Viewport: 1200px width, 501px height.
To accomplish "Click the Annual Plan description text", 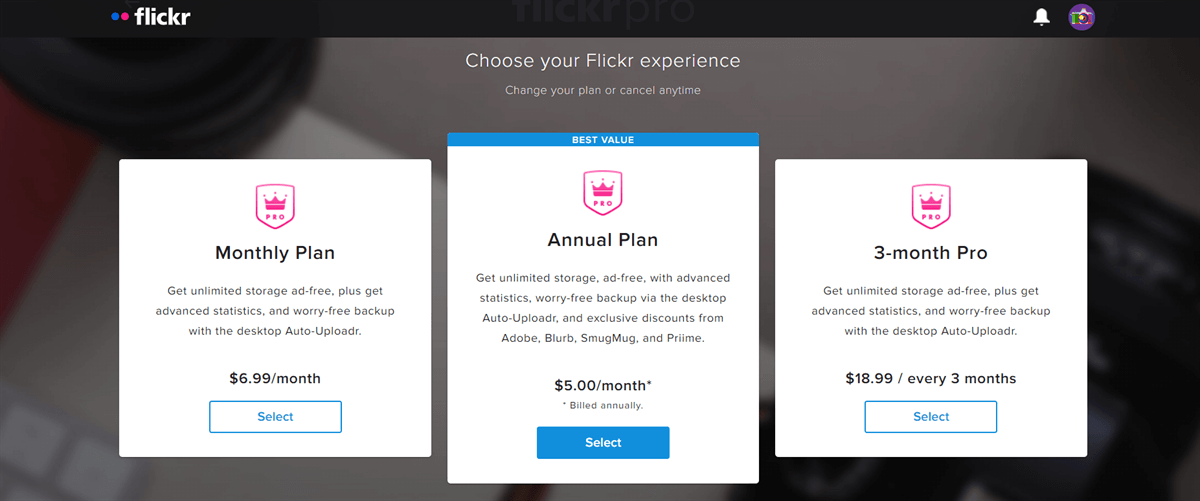I will pyautogui.click(x=603, y=307).
